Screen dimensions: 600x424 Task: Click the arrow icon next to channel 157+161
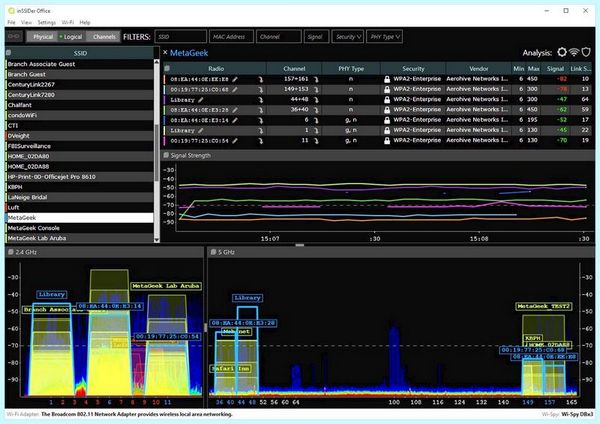pos(316,79)
